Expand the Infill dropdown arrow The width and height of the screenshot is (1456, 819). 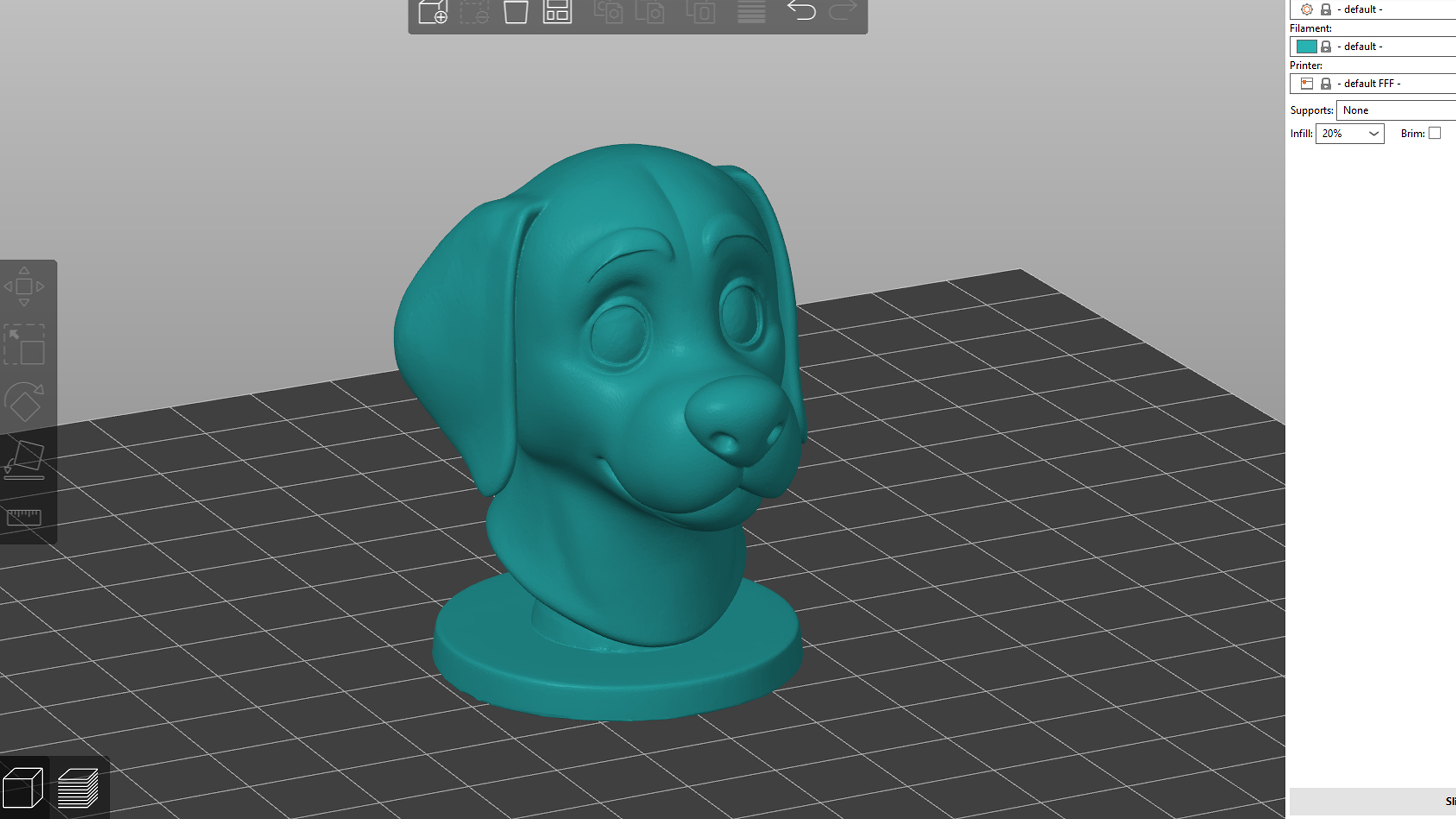point(1373,134)
